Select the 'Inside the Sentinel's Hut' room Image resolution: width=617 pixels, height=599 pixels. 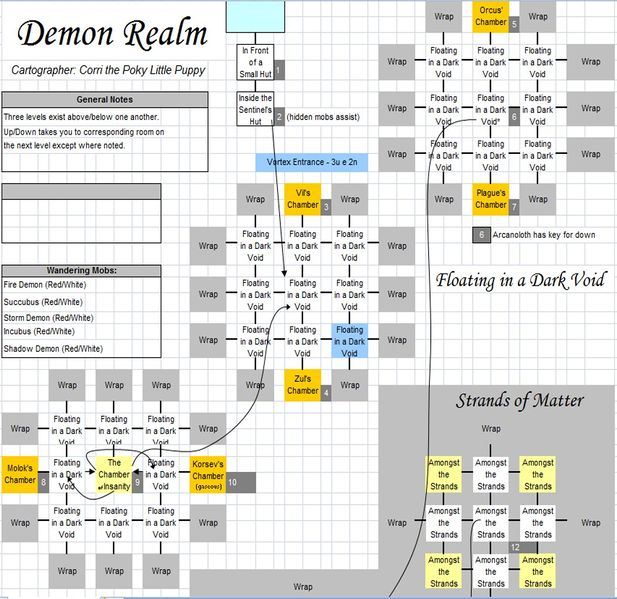[255, 109]
